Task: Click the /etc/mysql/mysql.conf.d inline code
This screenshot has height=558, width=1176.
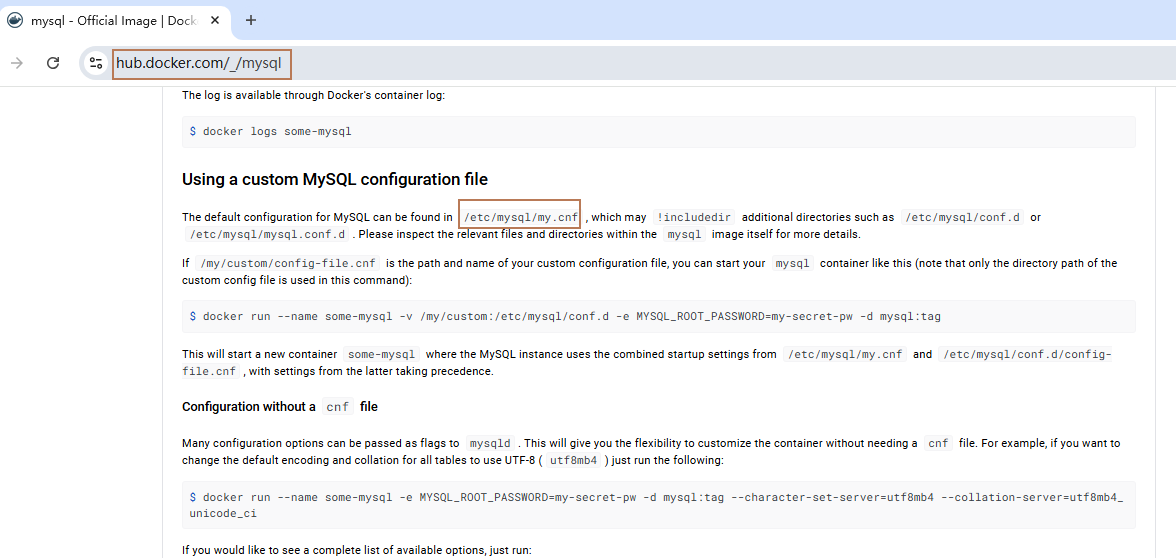Action: pyautogui.click(x=268, y=234)
